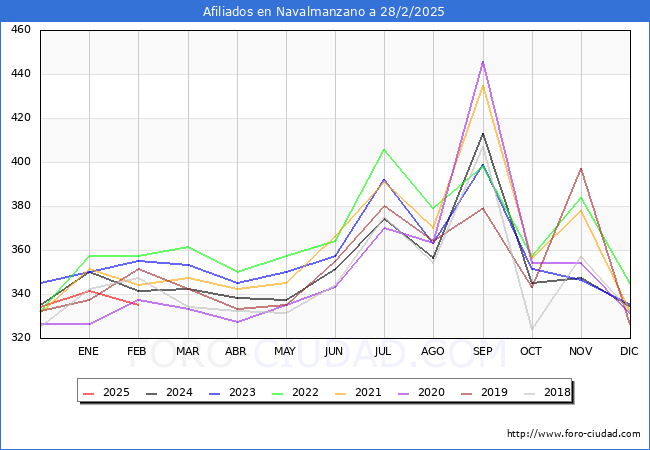Click the gray 2018 legend swatch

pos(530,393)
